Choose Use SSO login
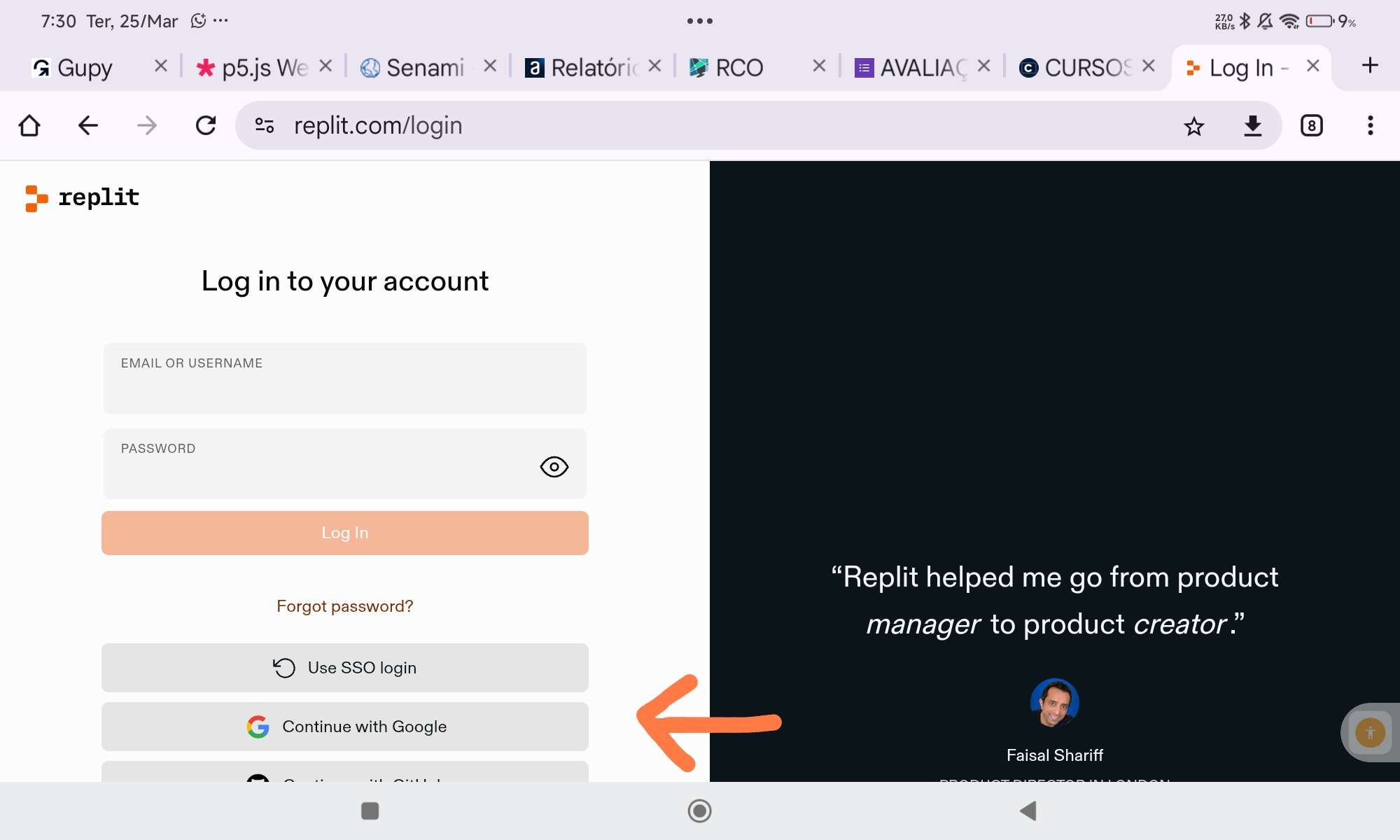The height and width of the screenshot is (840, 1400). point(344,668)
